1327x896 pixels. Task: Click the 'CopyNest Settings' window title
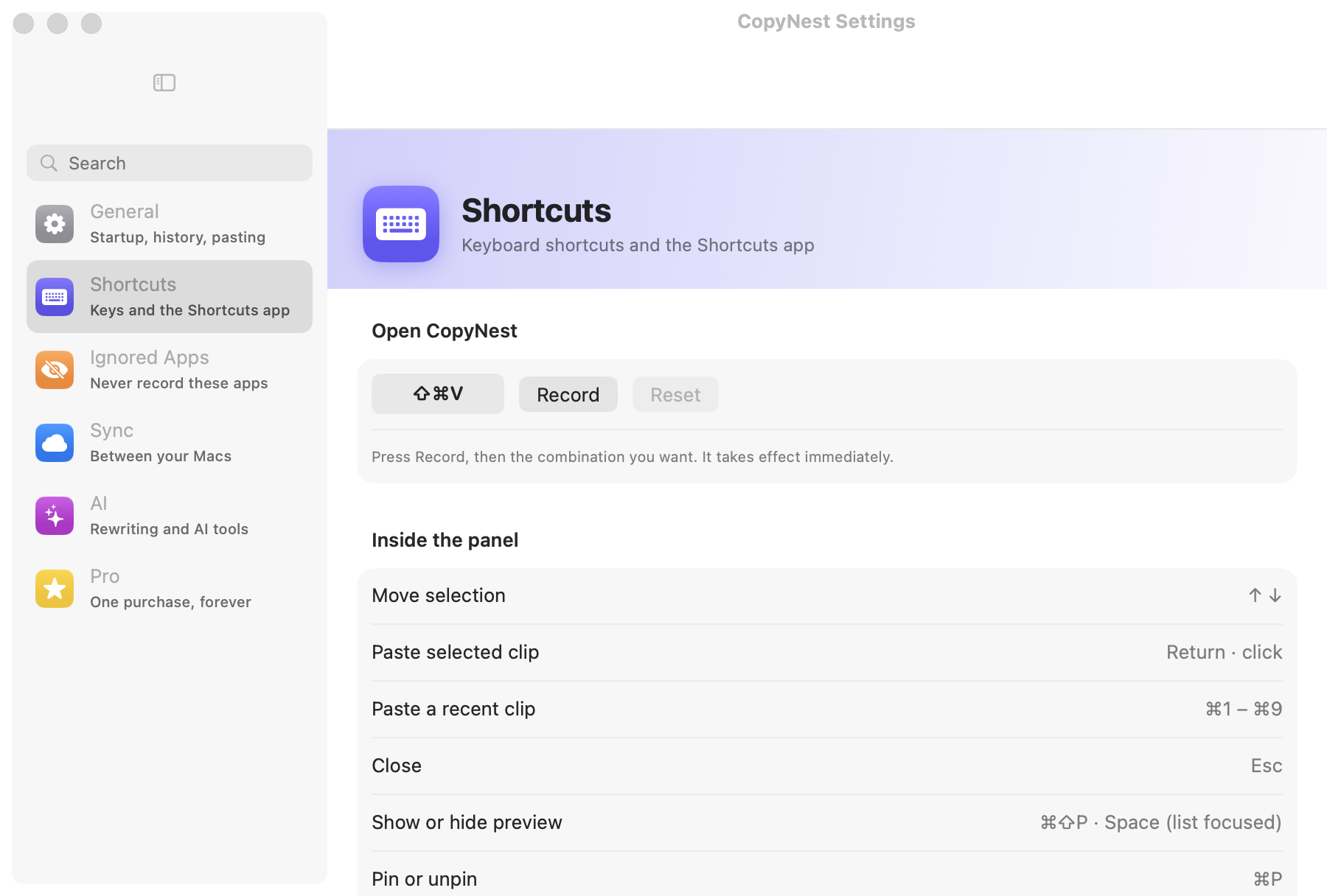(x=826, y=21)
